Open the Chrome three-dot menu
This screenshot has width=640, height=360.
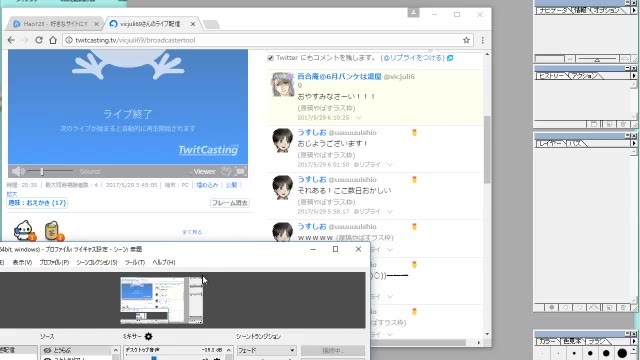click(482, 40)
